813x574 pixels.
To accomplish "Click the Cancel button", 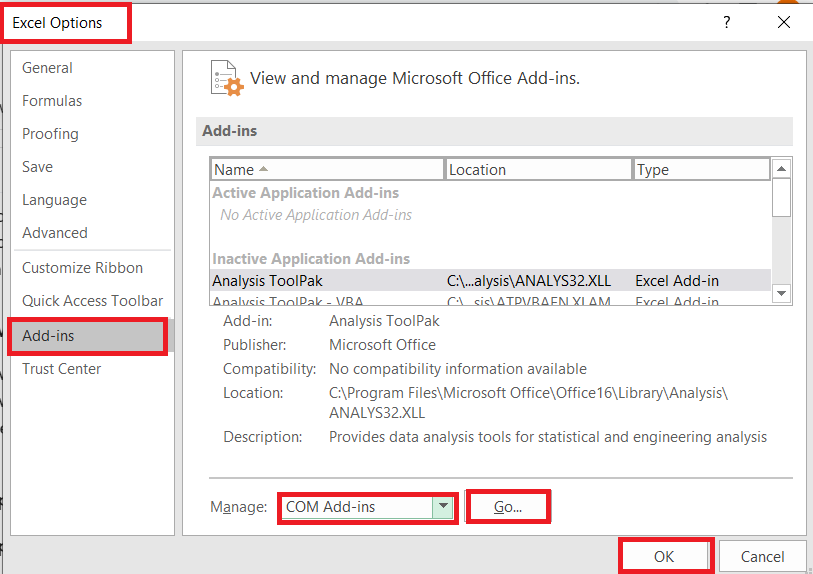I will (x=762, y=556).
